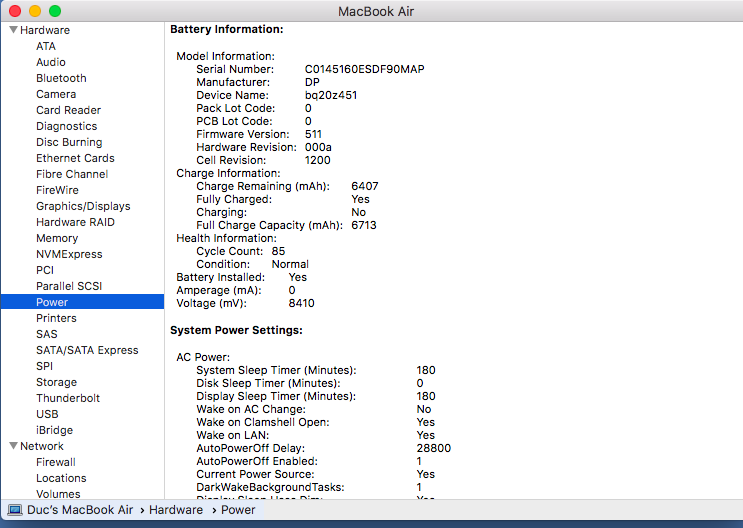Image resolution: width=743 pixels, height=528 pixels.
Task: Choose the Storage sidebar entry
Action: click(x=56, y=382)
